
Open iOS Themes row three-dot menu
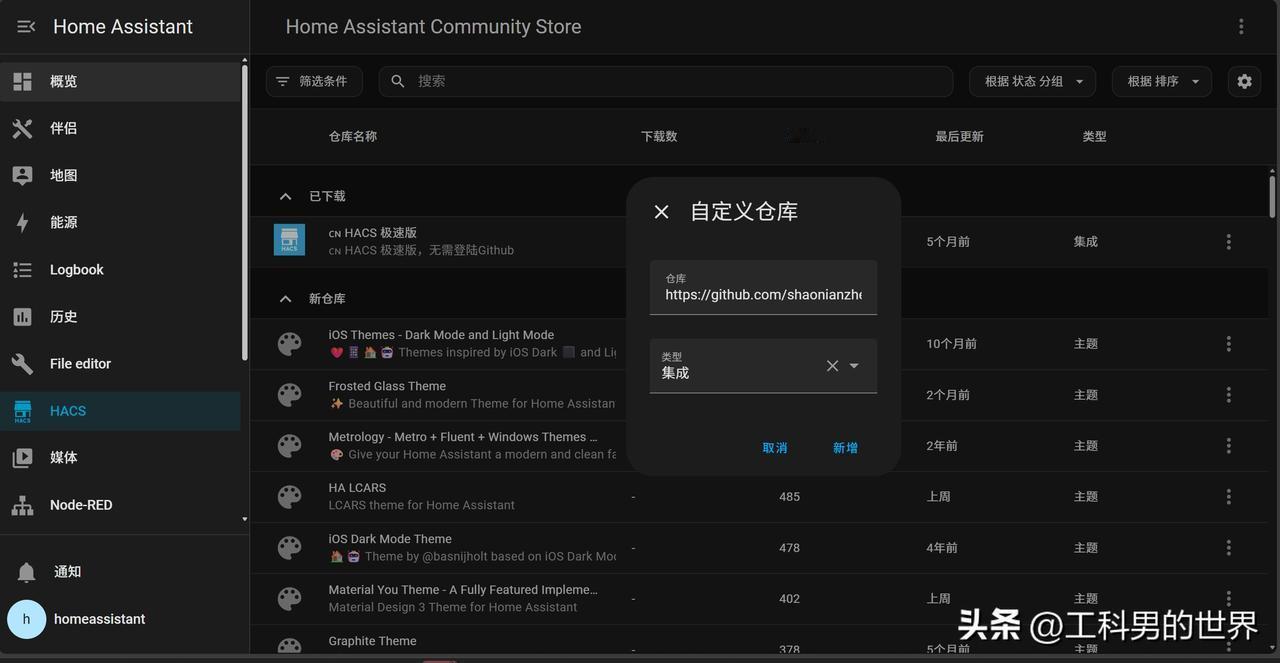click(1228, 344)
